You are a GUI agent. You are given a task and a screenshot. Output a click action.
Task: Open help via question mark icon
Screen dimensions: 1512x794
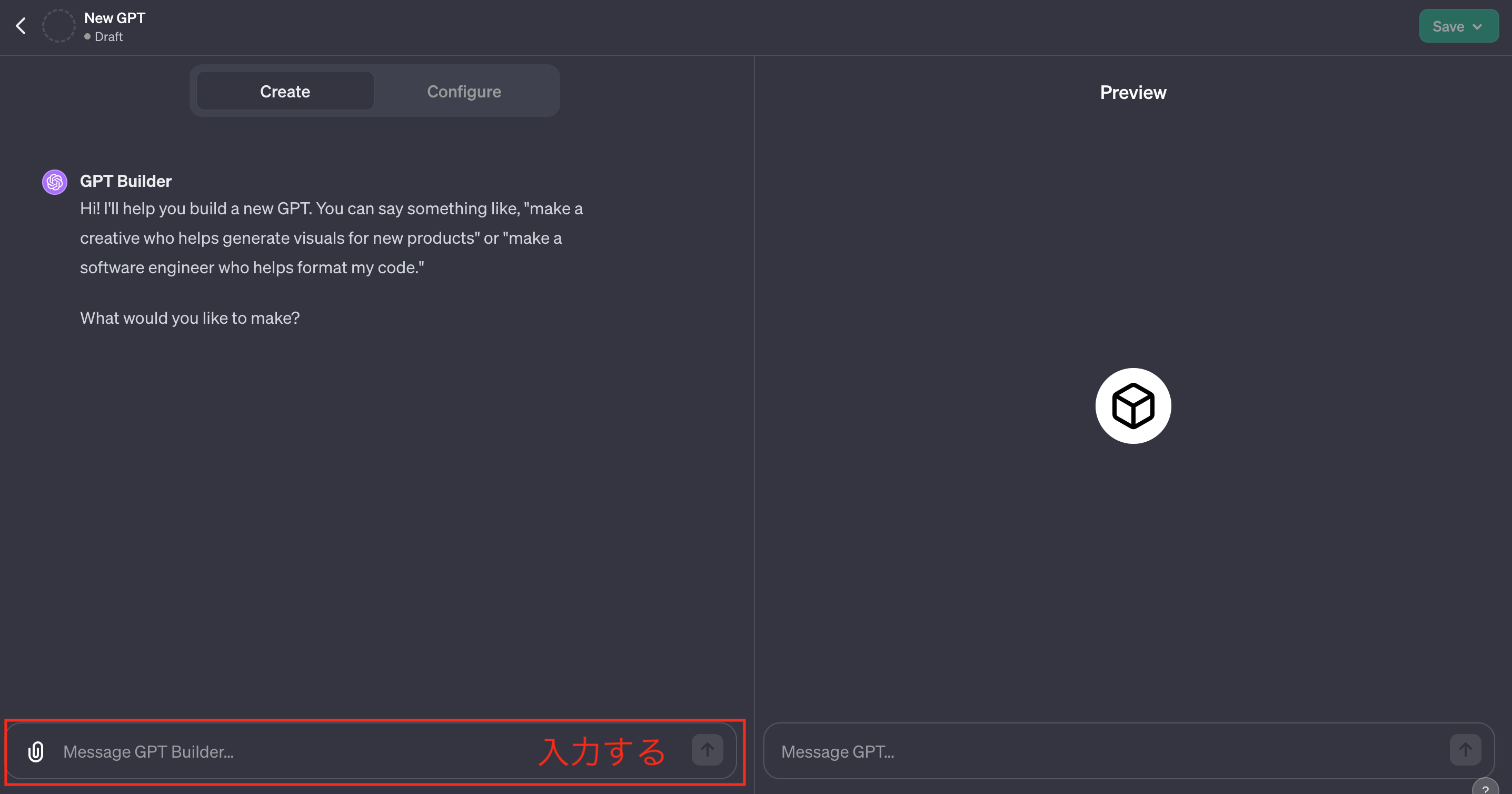[x=1485, y=788]
